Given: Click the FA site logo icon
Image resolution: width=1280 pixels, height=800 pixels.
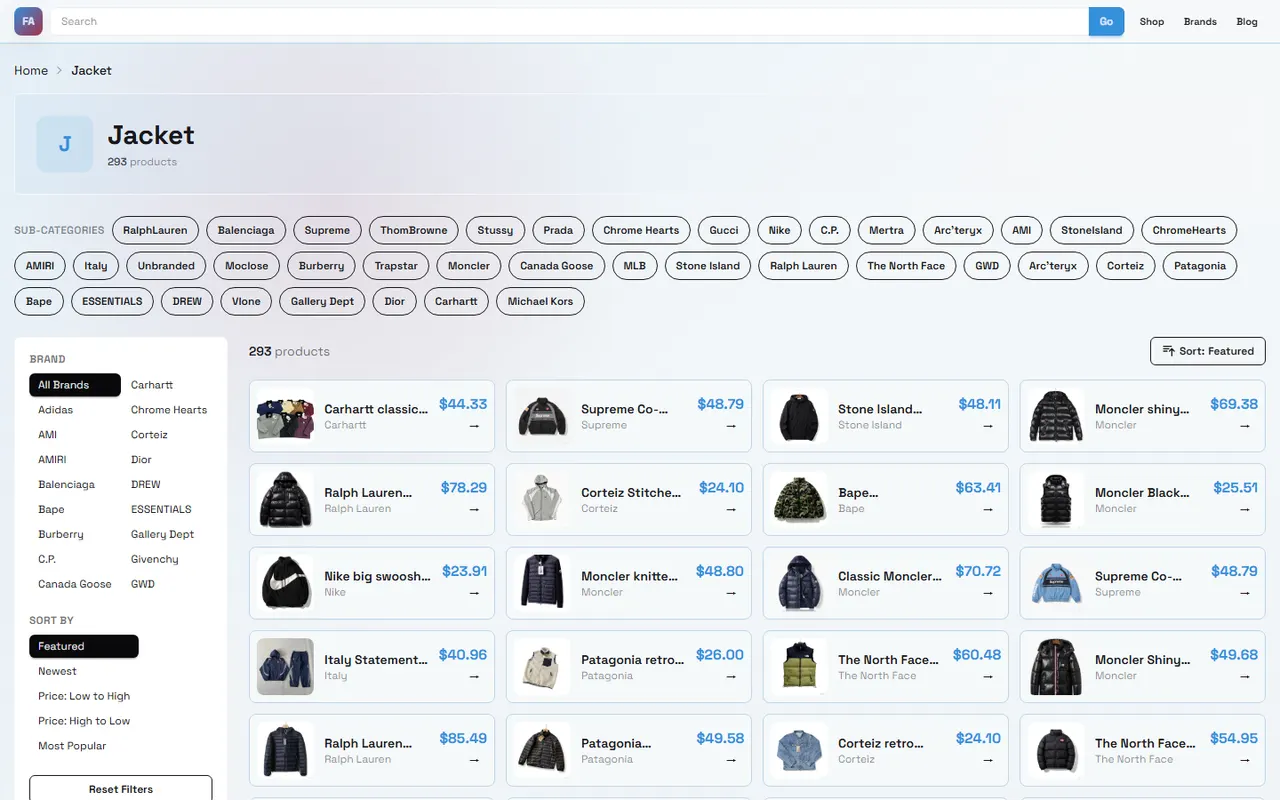Looking at the screenshot, I should (28, 21).
